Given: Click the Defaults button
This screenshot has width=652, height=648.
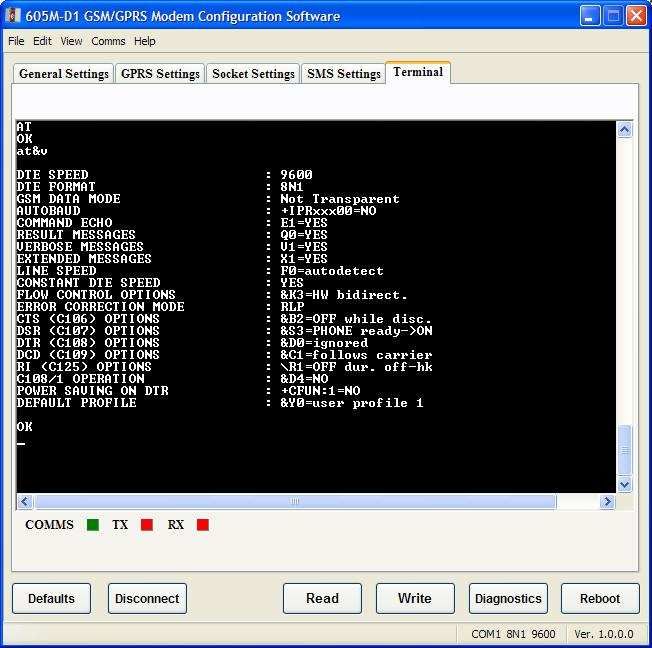Looking at the screenshot, I should click(x=52, y=599).
